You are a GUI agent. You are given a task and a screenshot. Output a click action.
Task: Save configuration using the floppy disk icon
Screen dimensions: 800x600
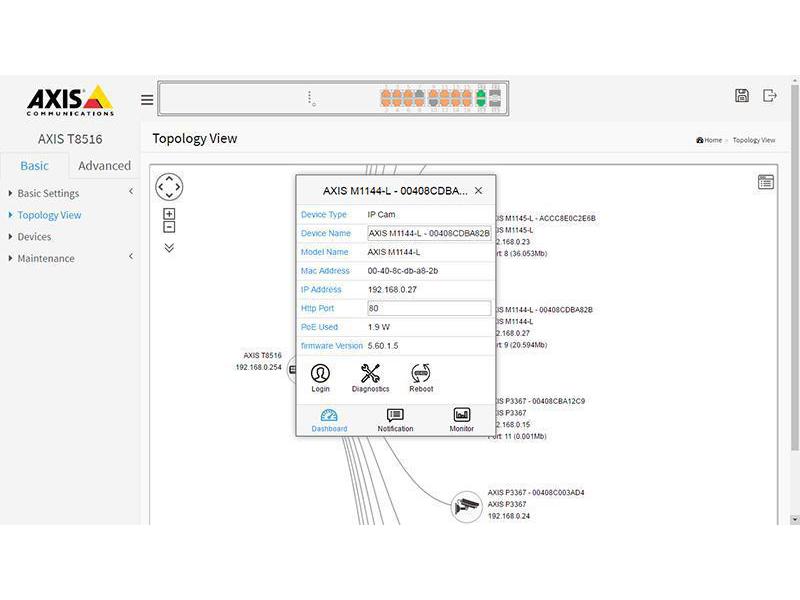(x=741, y=95)
